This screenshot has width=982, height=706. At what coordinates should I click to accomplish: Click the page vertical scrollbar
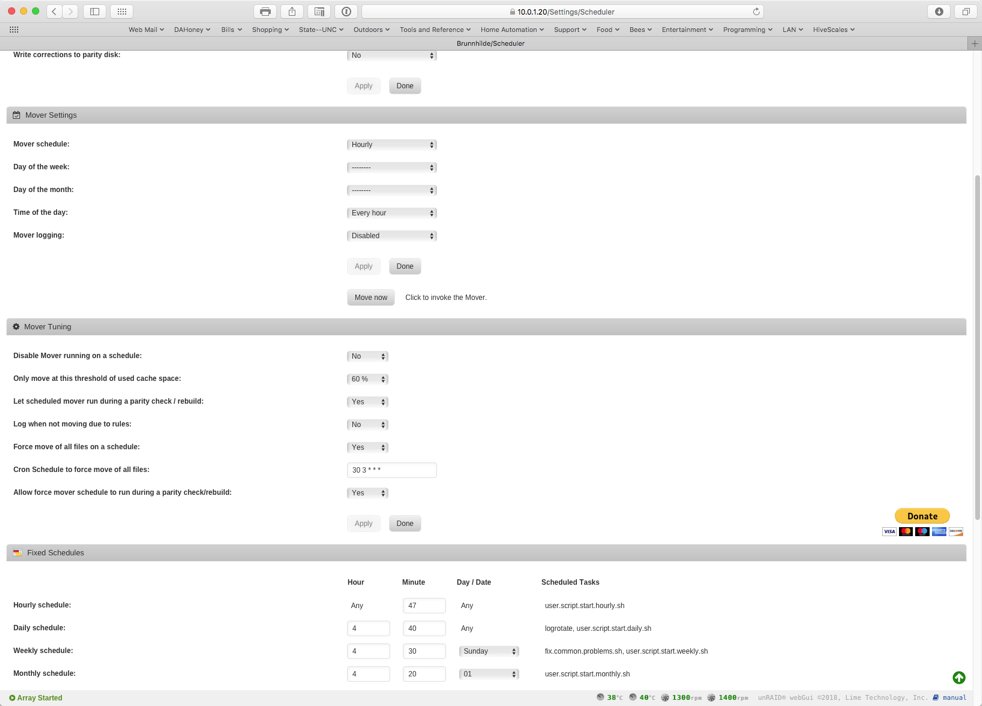(x=977, y=347)
